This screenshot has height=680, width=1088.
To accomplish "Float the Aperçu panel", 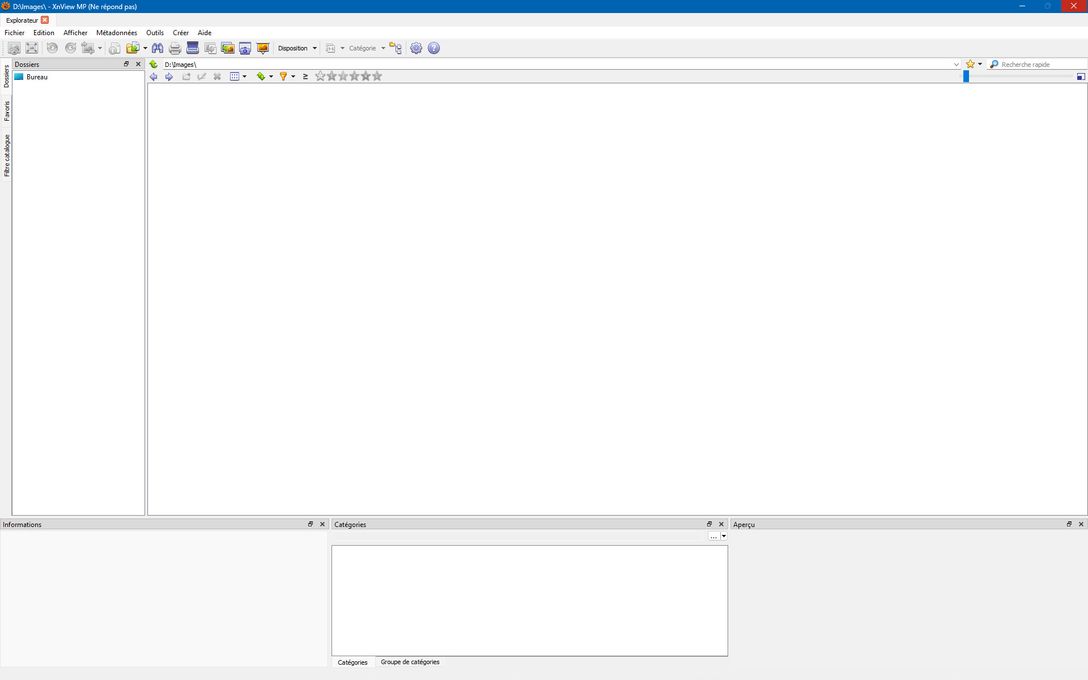I will pos(1069,524).
